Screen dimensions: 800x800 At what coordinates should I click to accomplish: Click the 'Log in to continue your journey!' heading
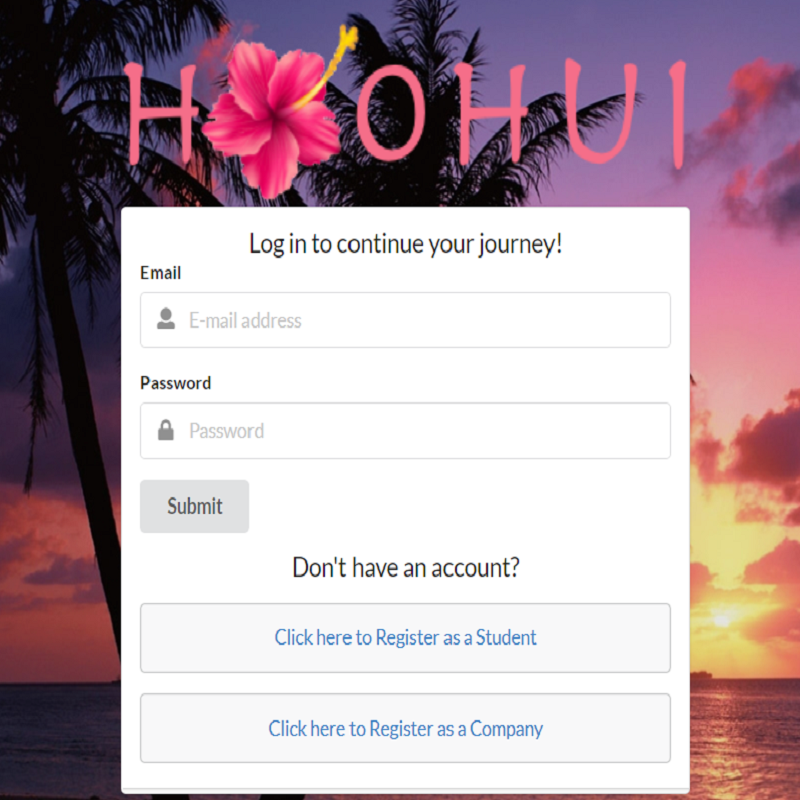(406, 244)
